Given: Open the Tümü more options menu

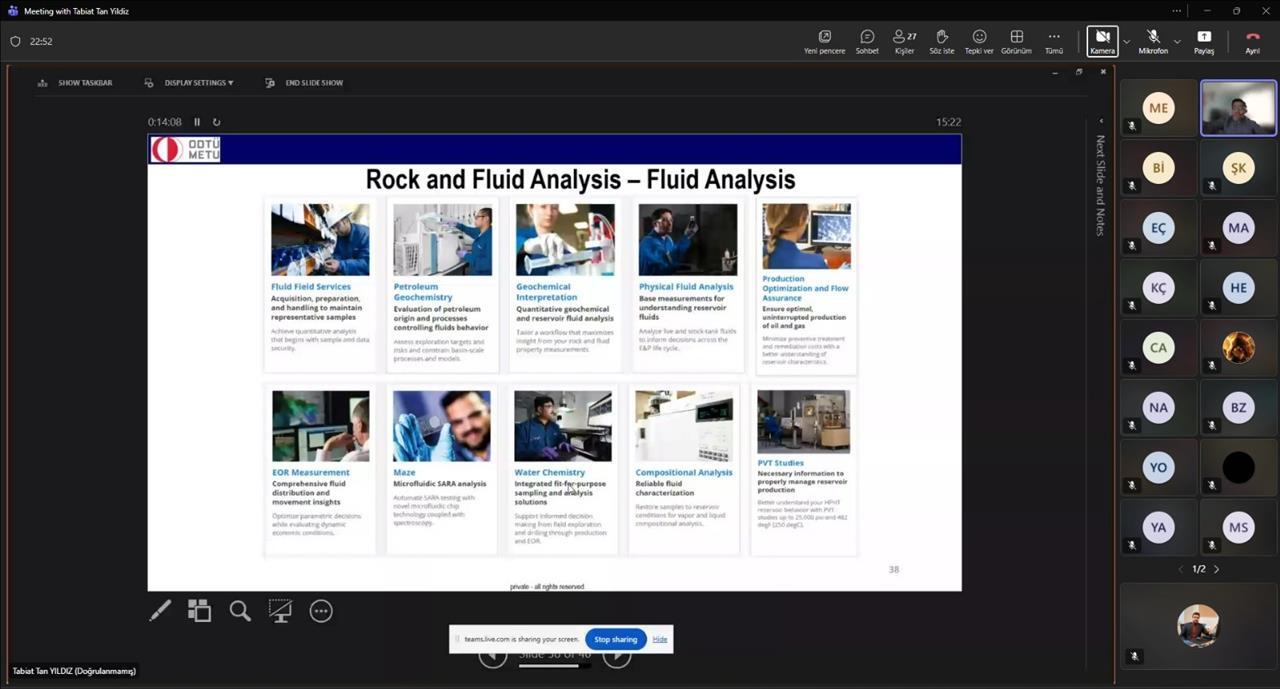Looking at the screenshot, I should [x=1053, y=41].
